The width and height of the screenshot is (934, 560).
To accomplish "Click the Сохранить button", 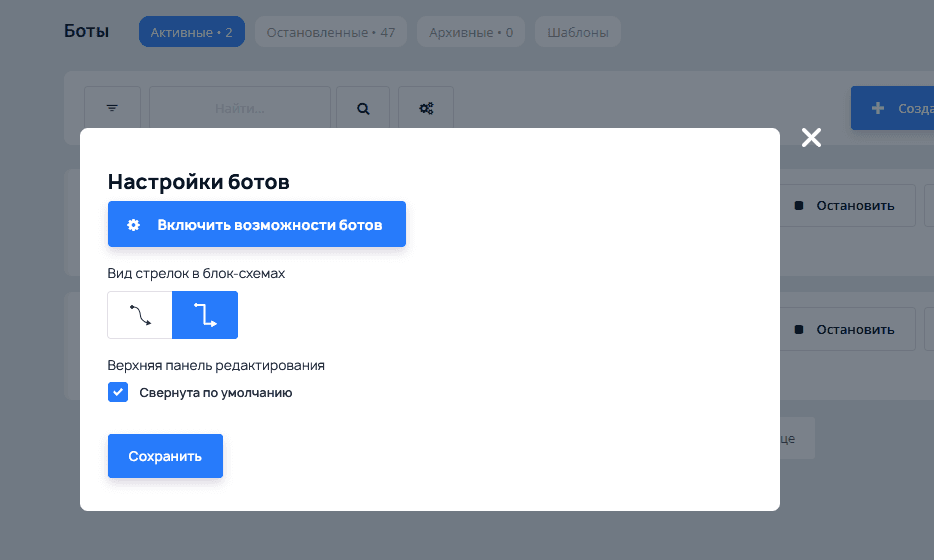I will pos(165,456).
